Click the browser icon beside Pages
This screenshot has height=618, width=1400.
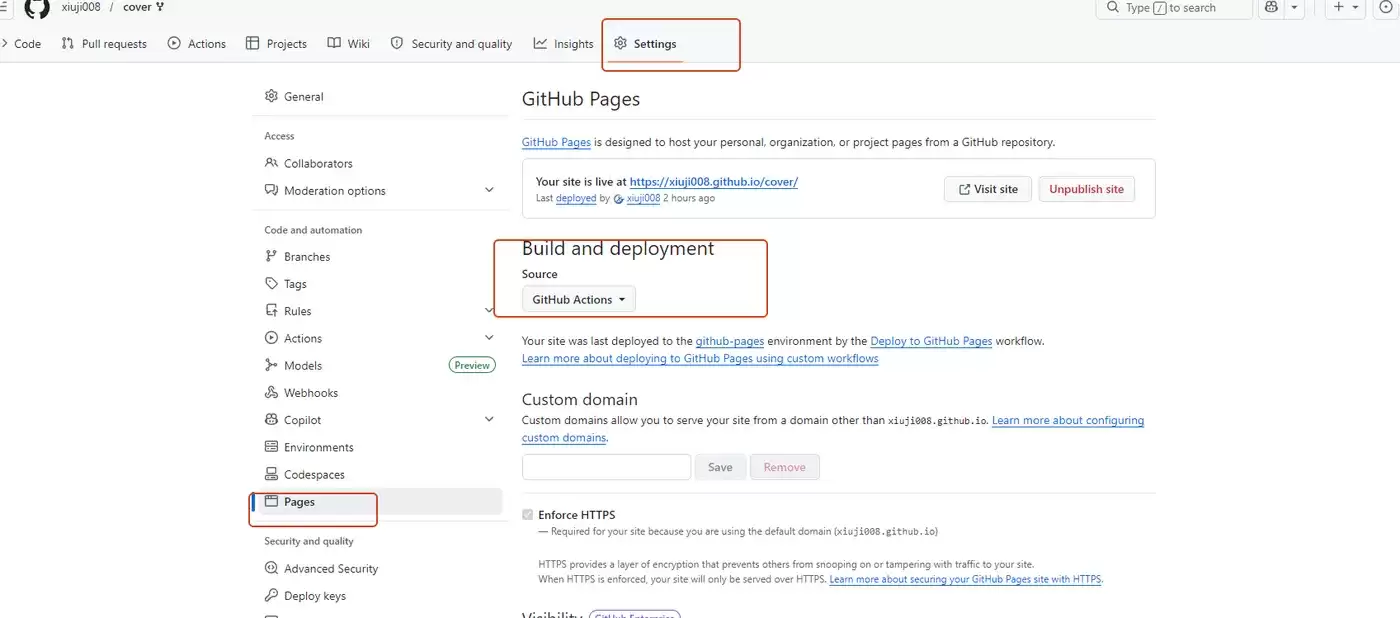click(x=271, y=501)
